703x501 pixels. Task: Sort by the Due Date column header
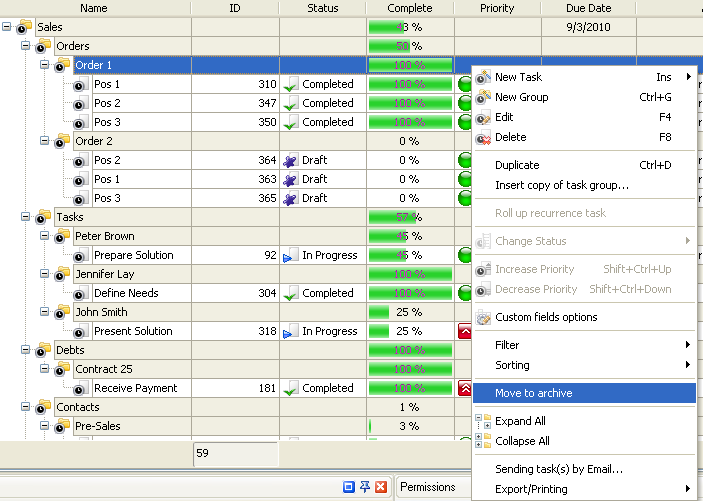588,8
